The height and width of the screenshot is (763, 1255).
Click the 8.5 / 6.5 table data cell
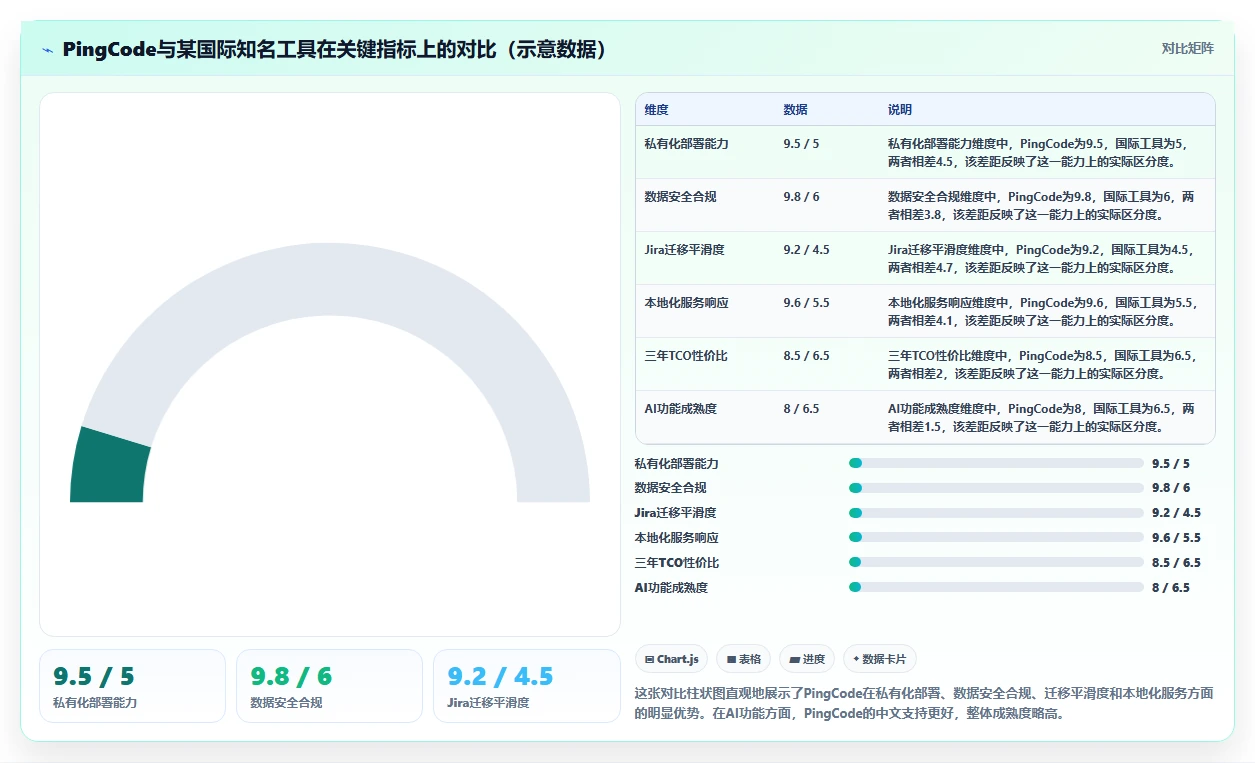tap(807, 356)
